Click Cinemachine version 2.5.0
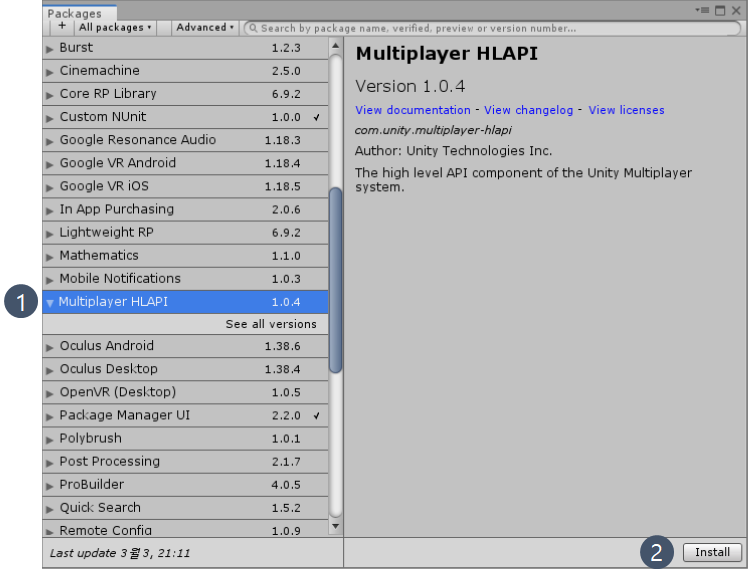748x581 pixels. tap(286, 71)
